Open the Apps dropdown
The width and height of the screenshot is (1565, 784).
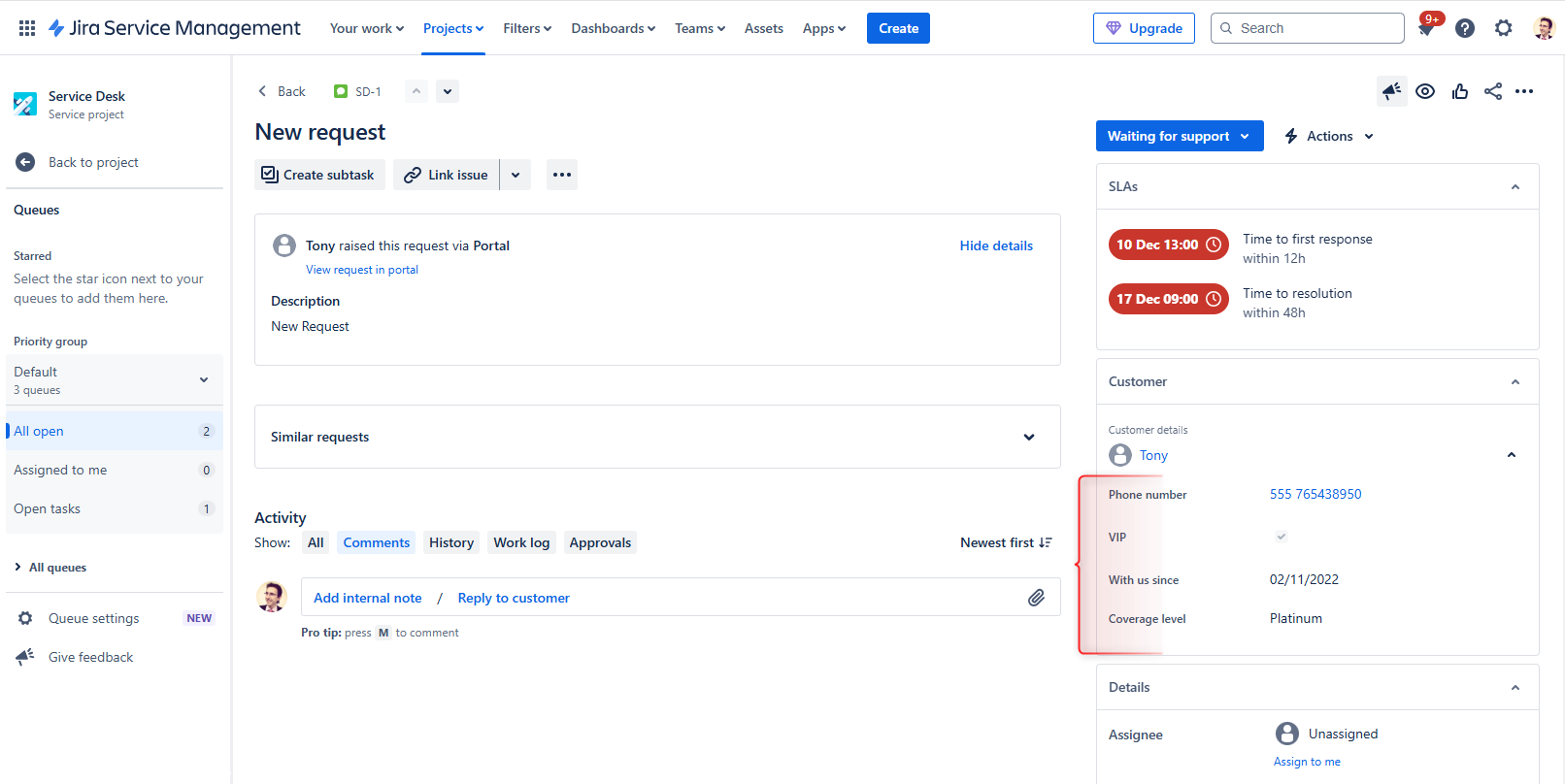[x=824, y=28]
